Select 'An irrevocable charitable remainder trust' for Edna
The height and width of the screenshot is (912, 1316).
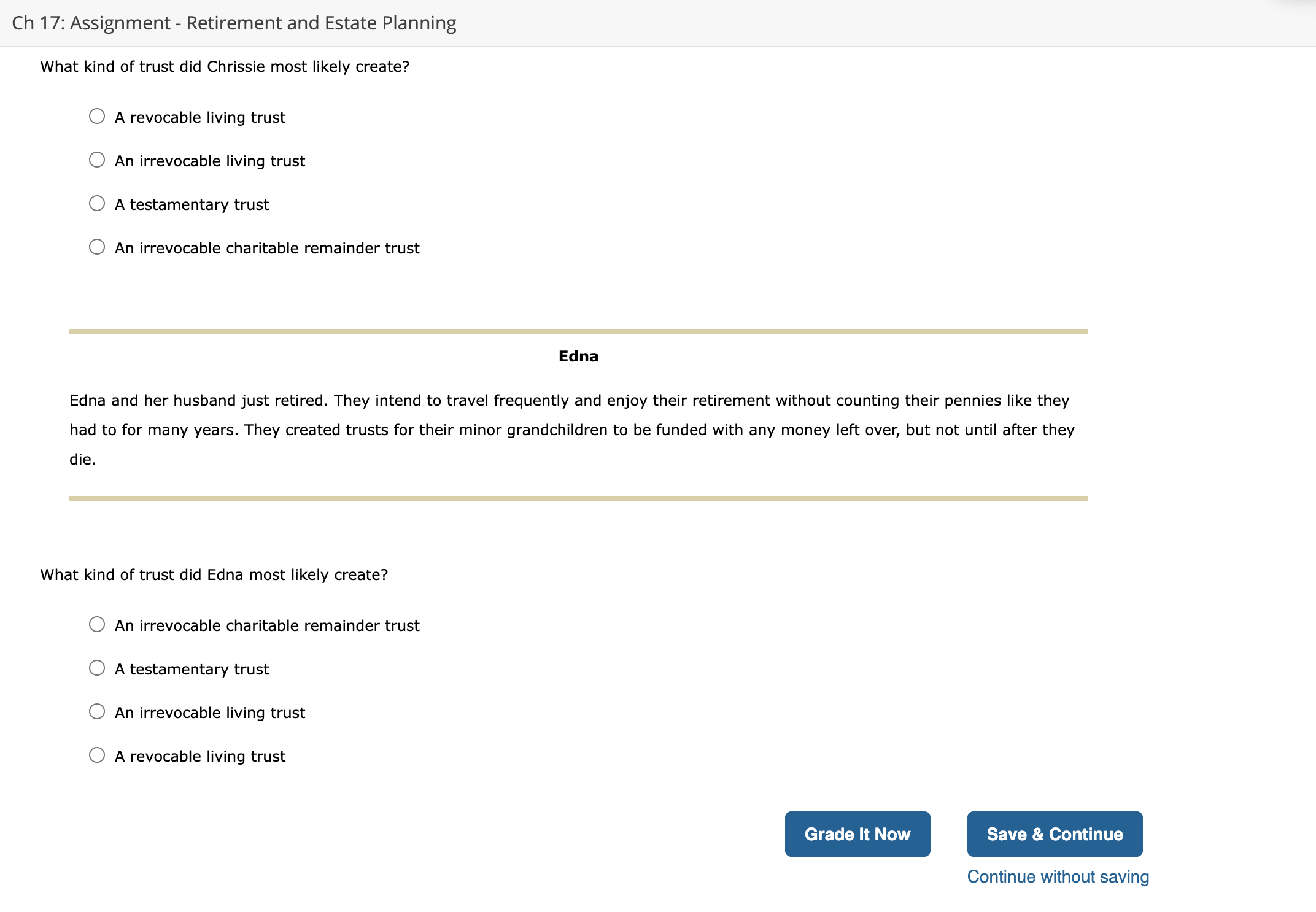97,624
